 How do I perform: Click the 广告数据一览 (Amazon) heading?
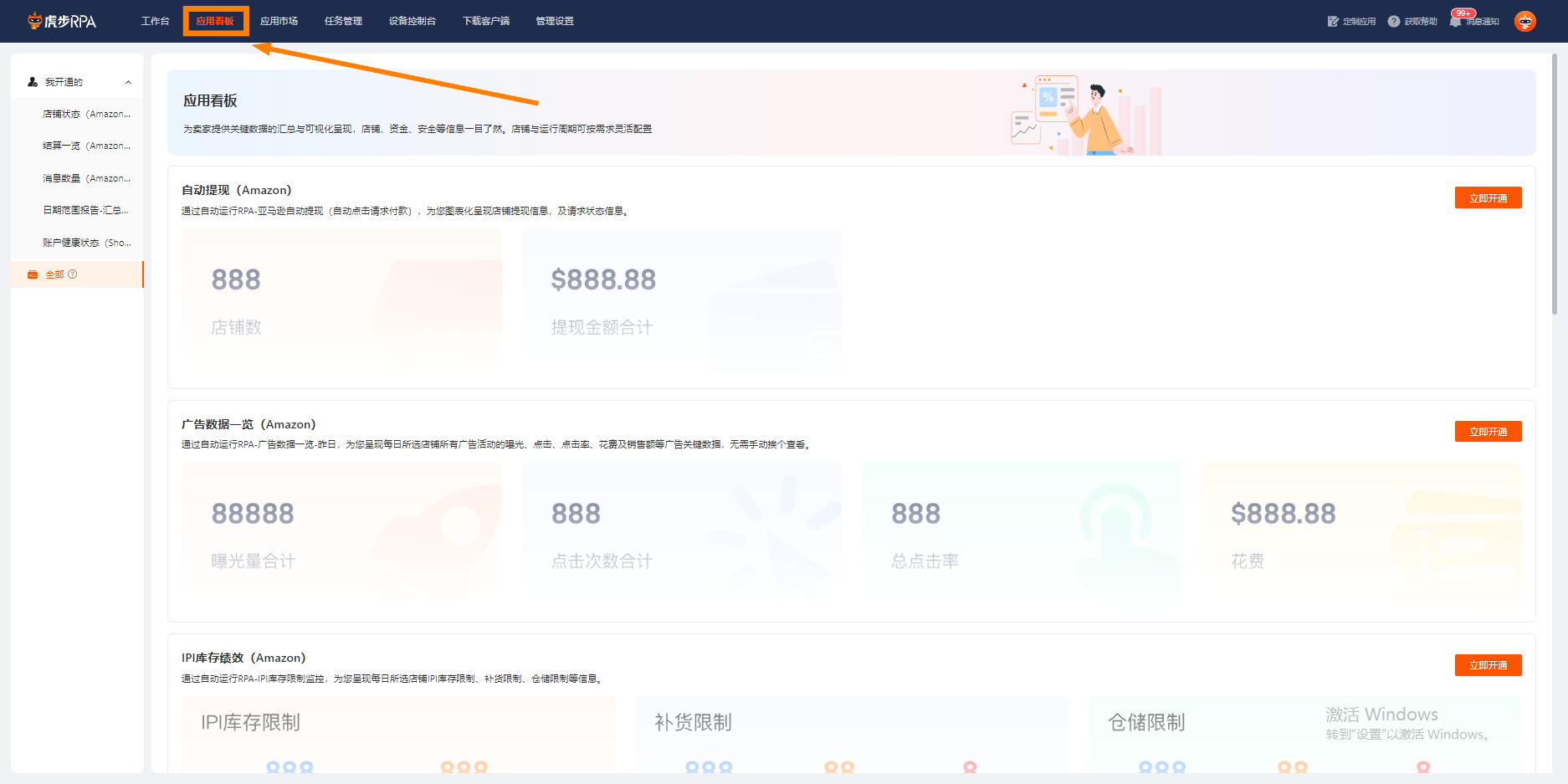(249, 424)
